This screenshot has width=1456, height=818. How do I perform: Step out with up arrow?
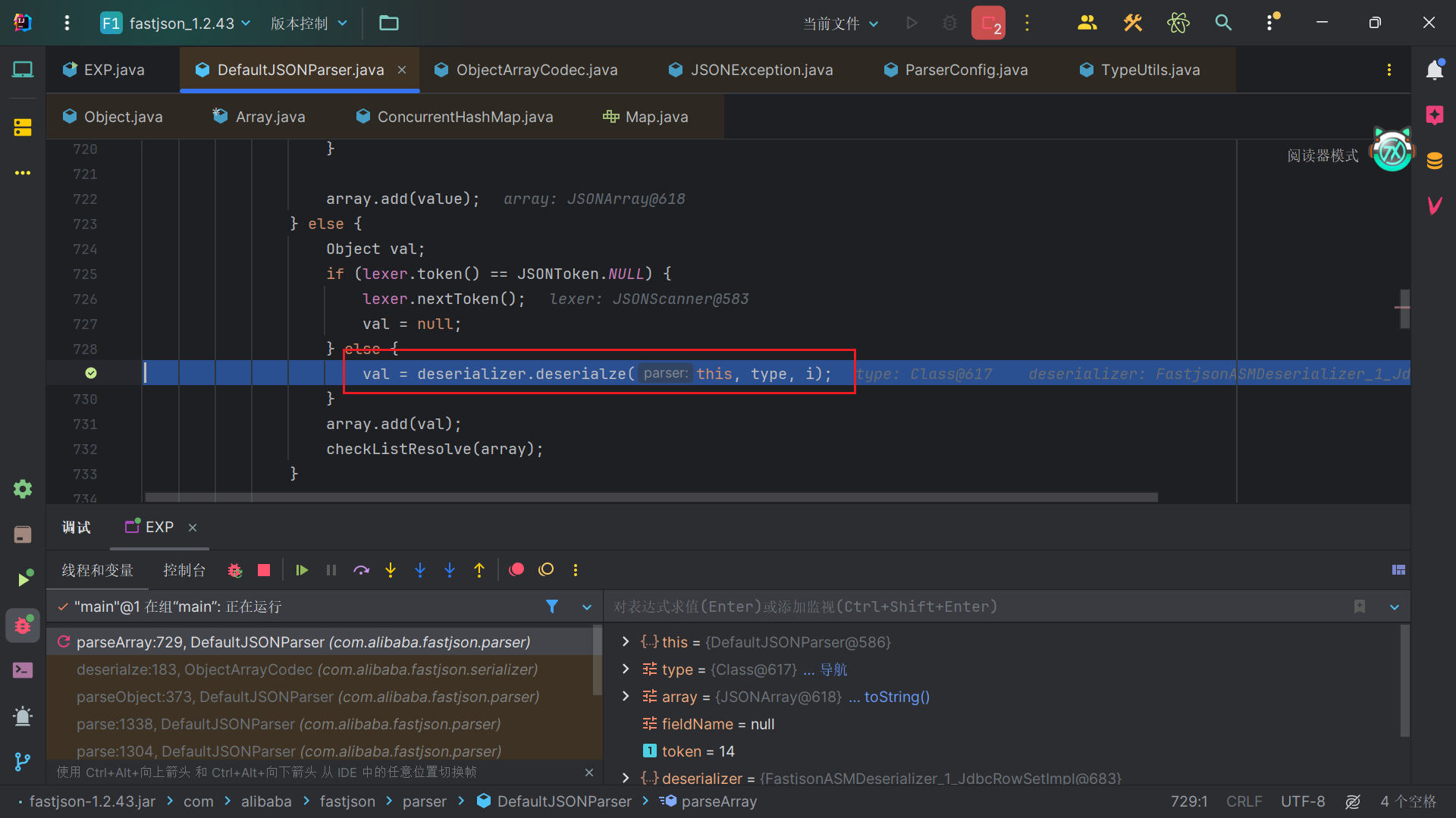tap(479, 570)
